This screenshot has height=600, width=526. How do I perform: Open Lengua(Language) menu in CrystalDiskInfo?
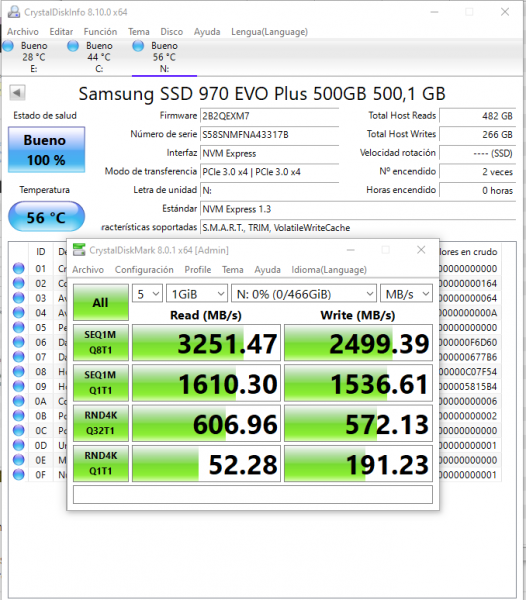pos(269,31)
